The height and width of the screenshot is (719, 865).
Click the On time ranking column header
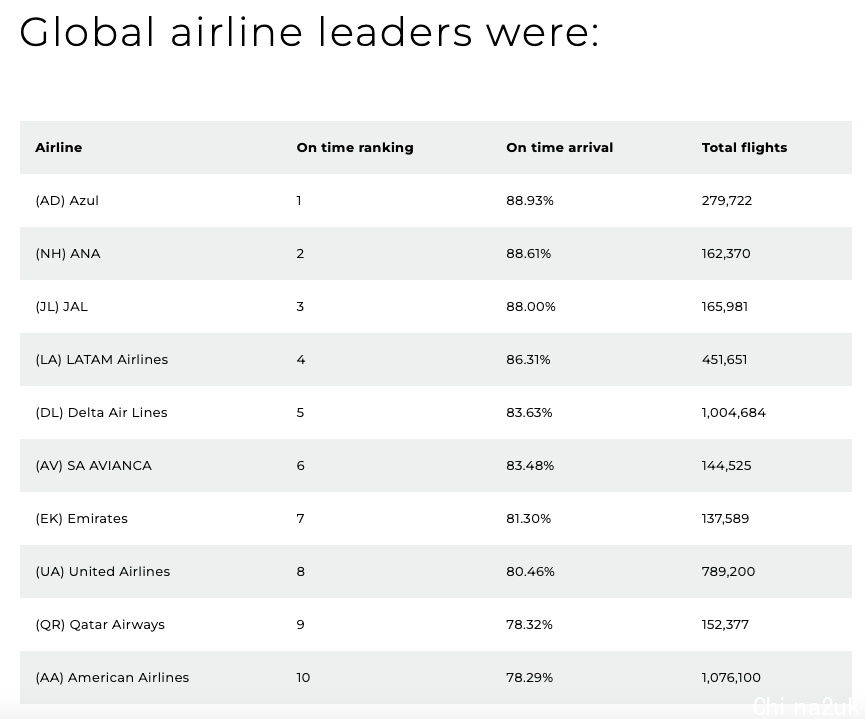pos(355,147)
